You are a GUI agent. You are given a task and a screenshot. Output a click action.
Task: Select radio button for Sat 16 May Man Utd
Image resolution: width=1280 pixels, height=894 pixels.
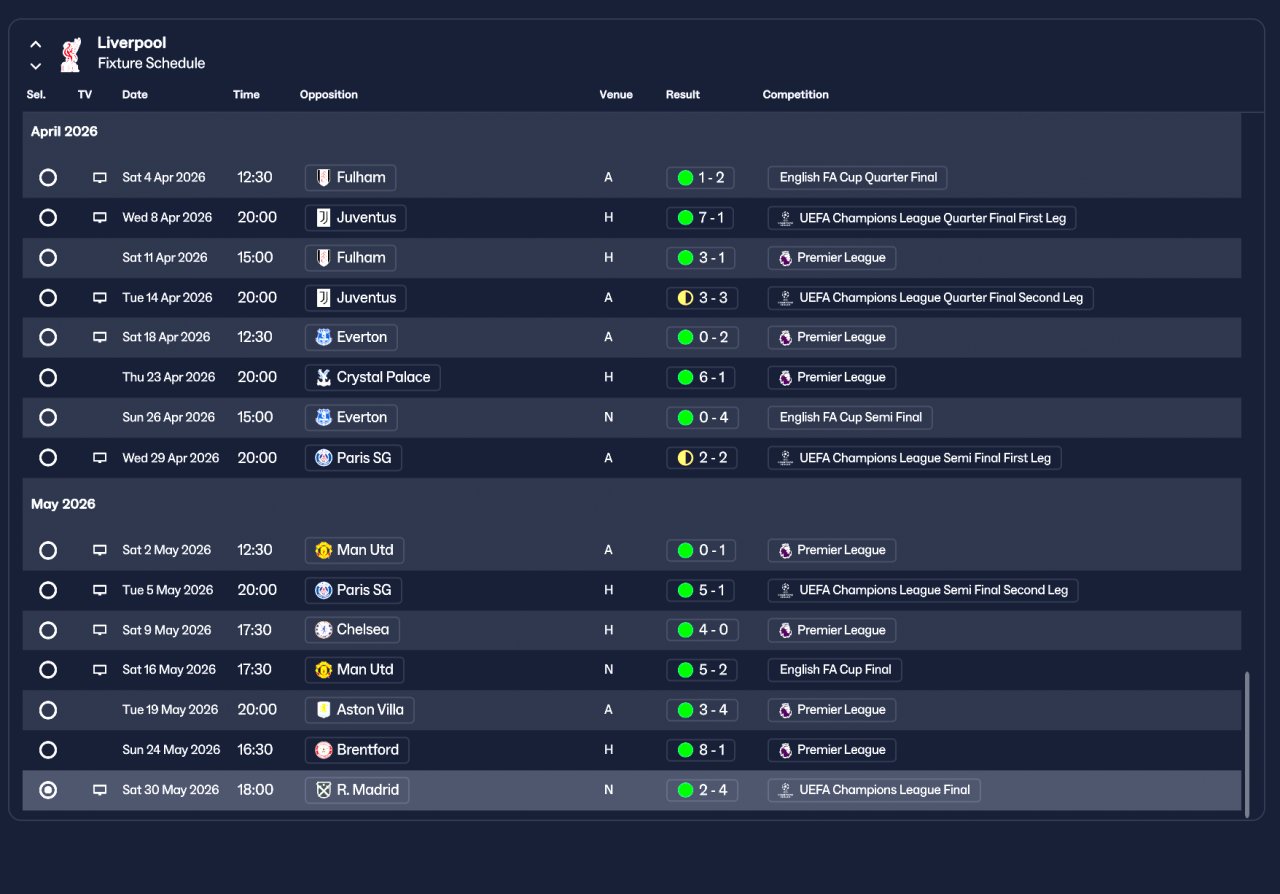48,670
